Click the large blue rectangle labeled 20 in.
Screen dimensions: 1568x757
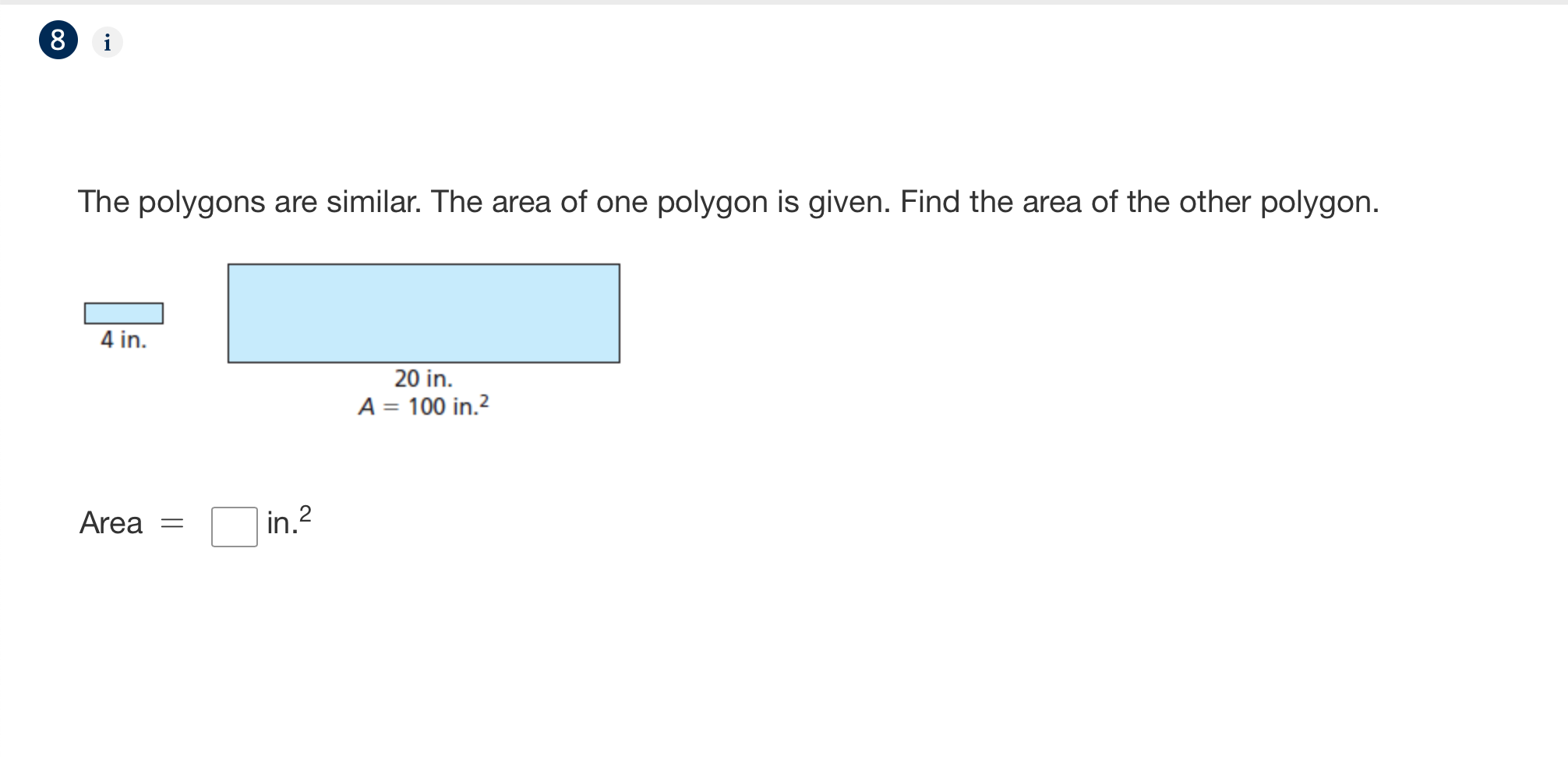click(423, 312)
